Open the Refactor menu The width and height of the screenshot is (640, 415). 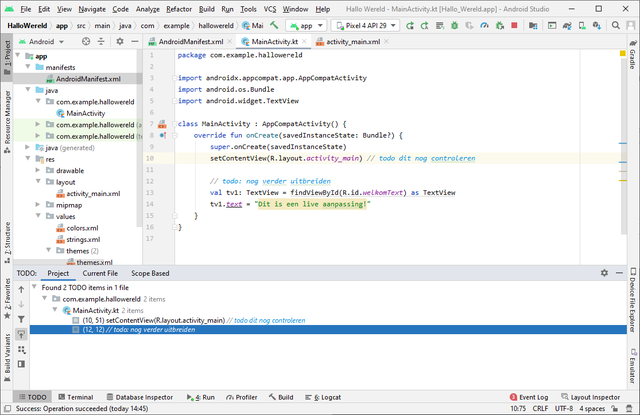coord(178,8)
